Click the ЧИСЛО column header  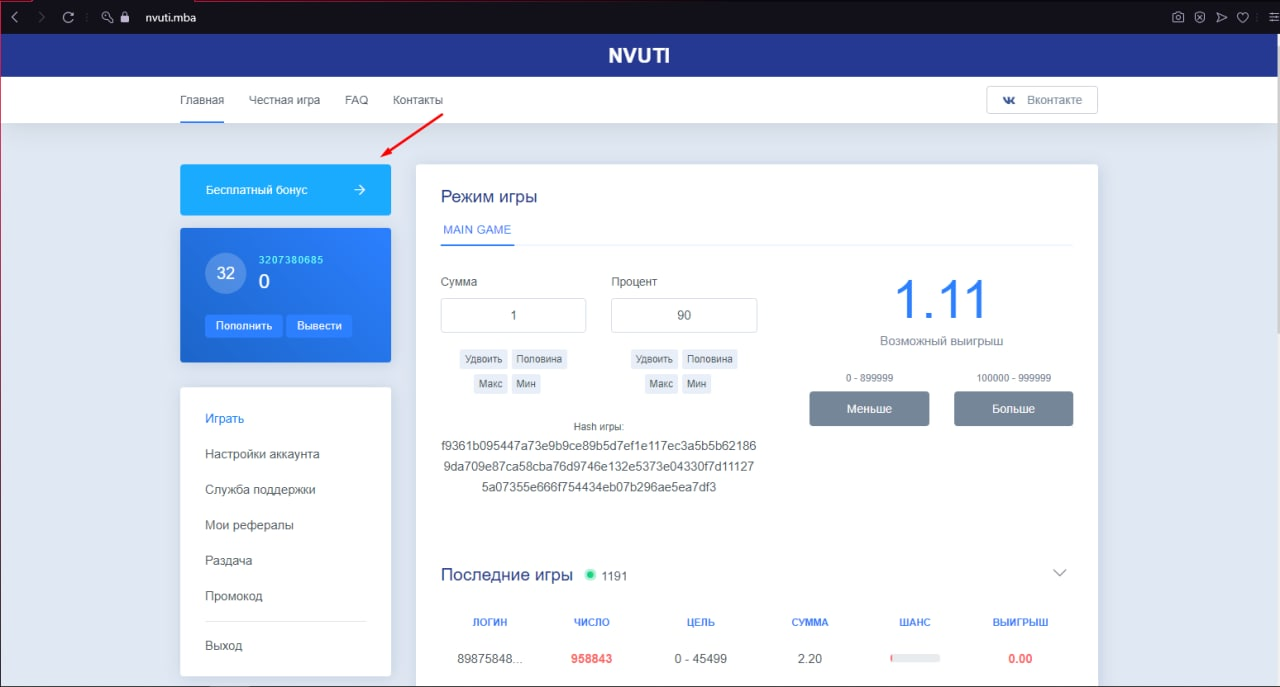click(x=592, y=622)
